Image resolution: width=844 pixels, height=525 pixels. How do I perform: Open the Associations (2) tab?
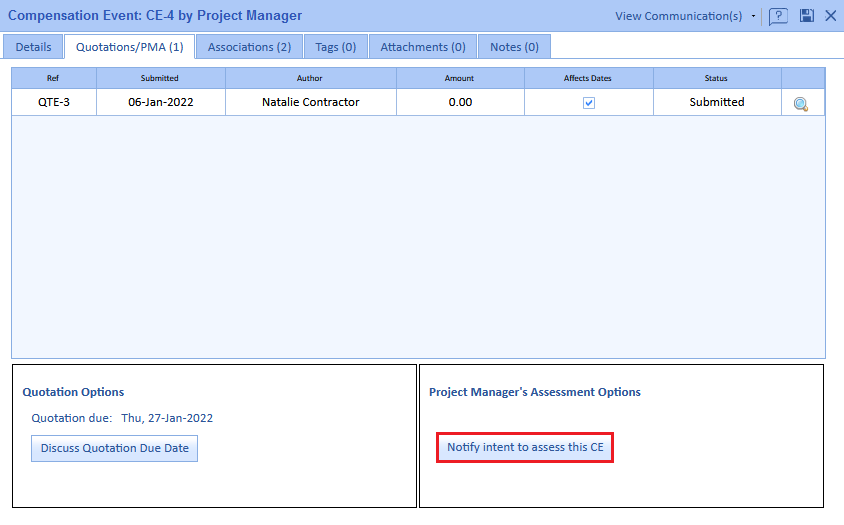pos(249,47)
